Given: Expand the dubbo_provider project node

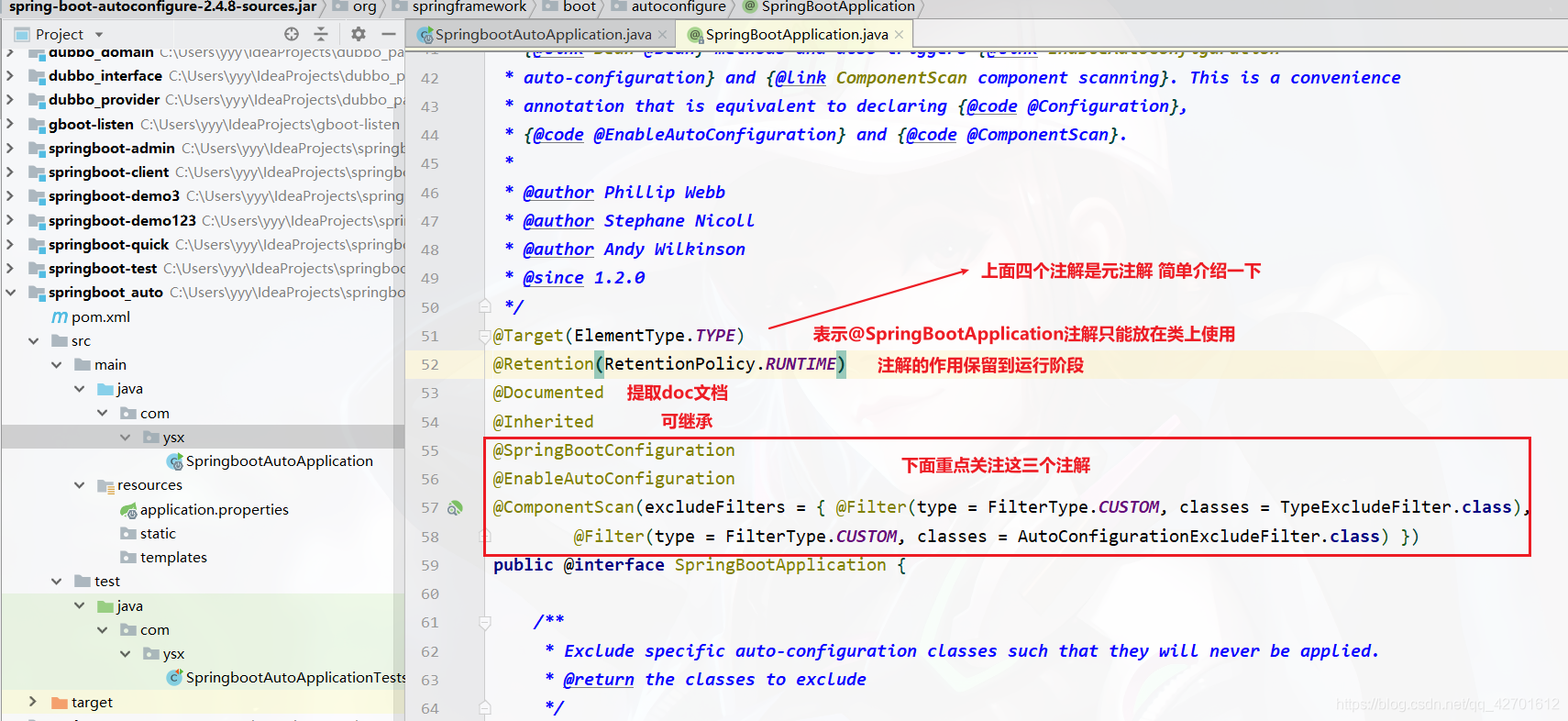Looking at the screenshot, I should (11, 99).
